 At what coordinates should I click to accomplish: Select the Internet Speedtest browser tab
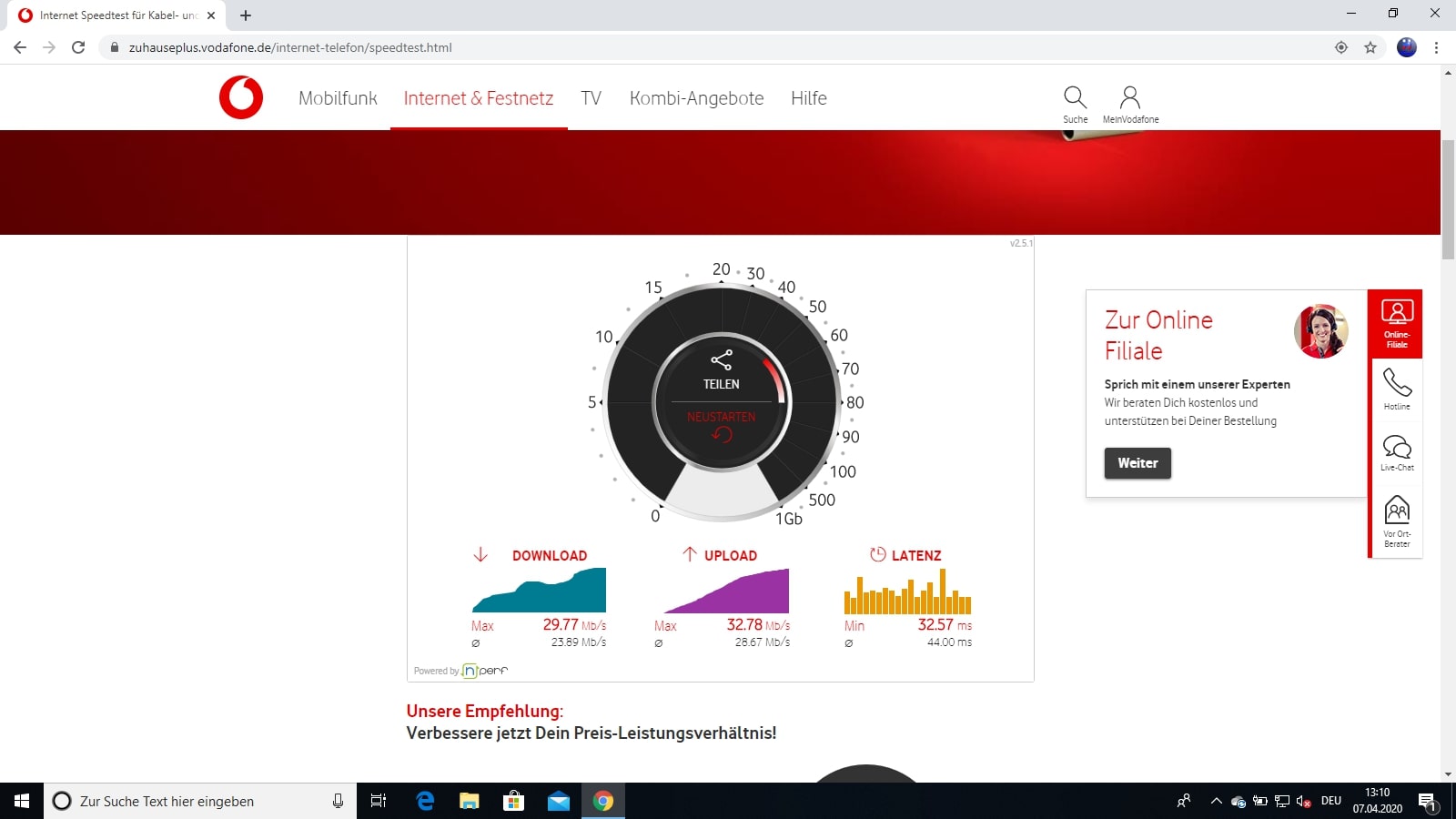click(116, 15)
